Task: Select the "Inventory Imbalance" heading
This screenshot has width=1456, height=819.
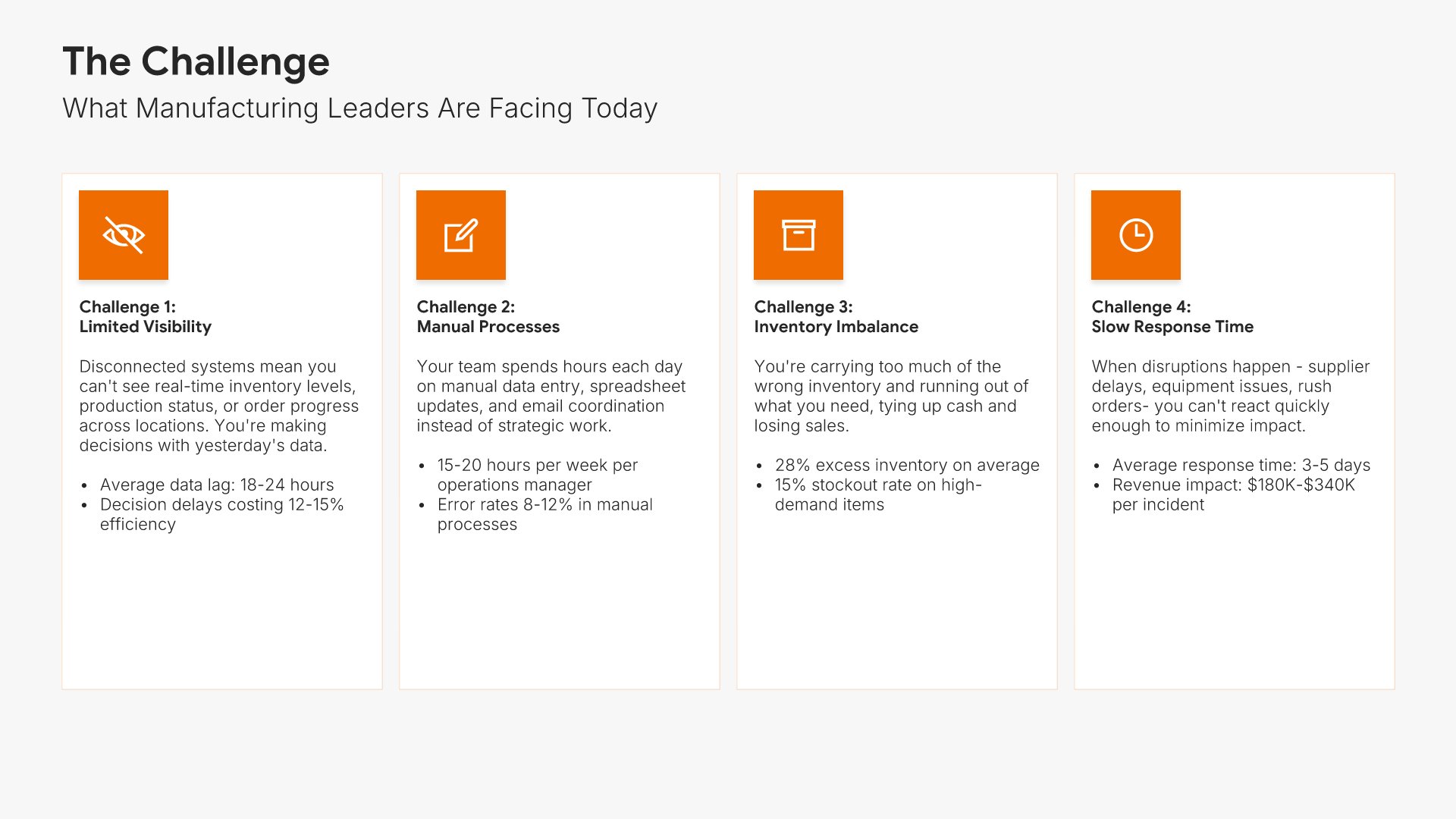Action: [x=836, y=327]
